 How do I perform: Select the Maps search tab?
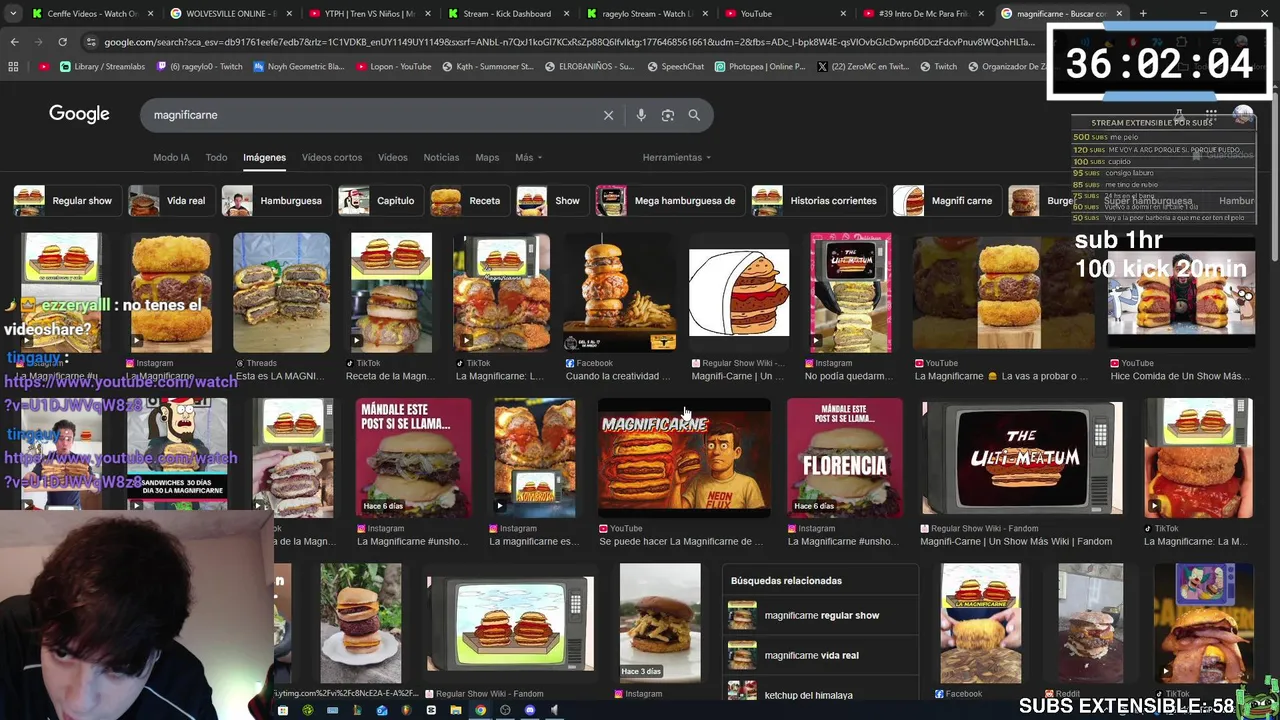point(487,157)
